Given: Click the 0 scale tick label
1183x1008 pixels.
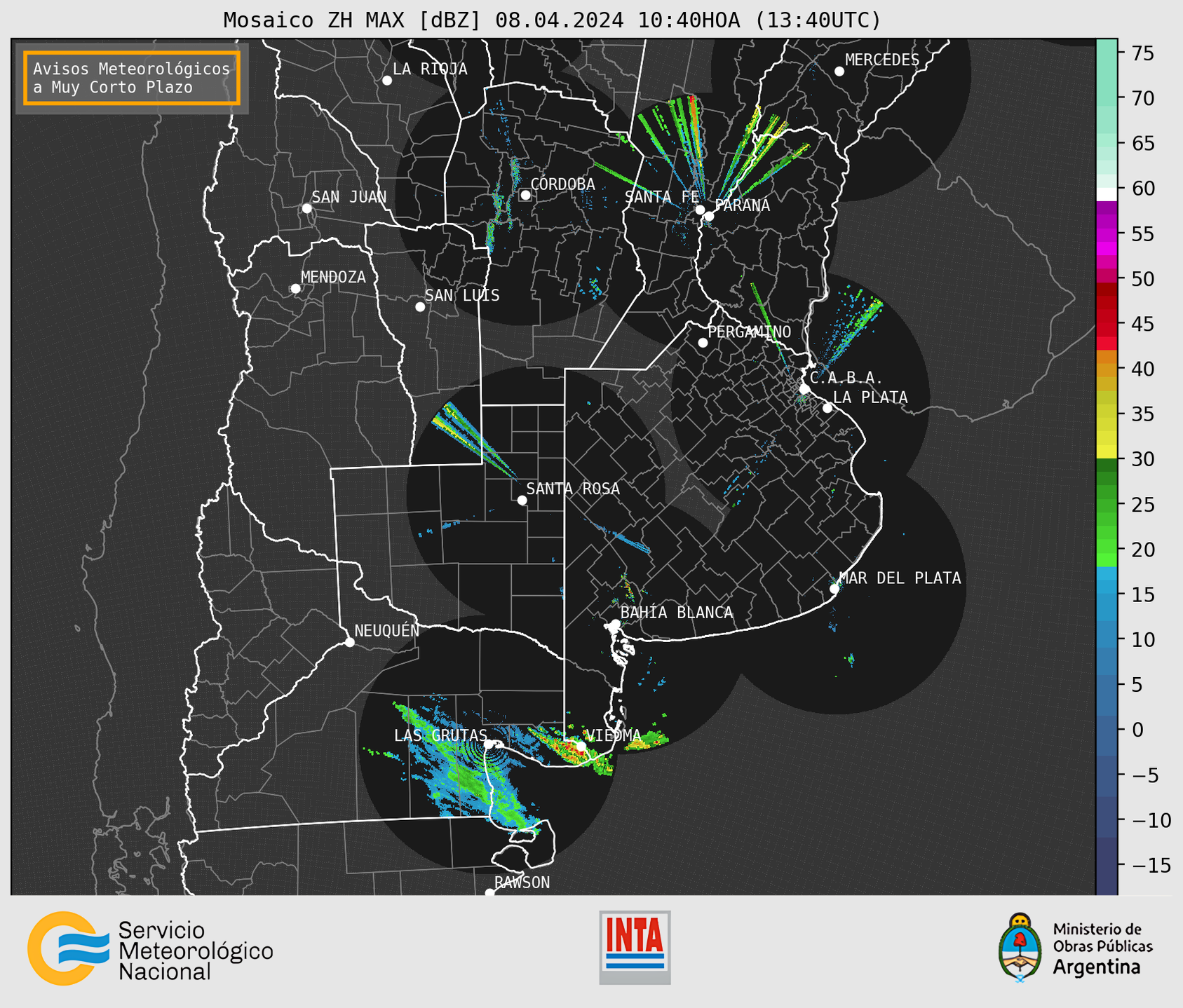Looking at the screenshot, I should (x=1137, y=730).
